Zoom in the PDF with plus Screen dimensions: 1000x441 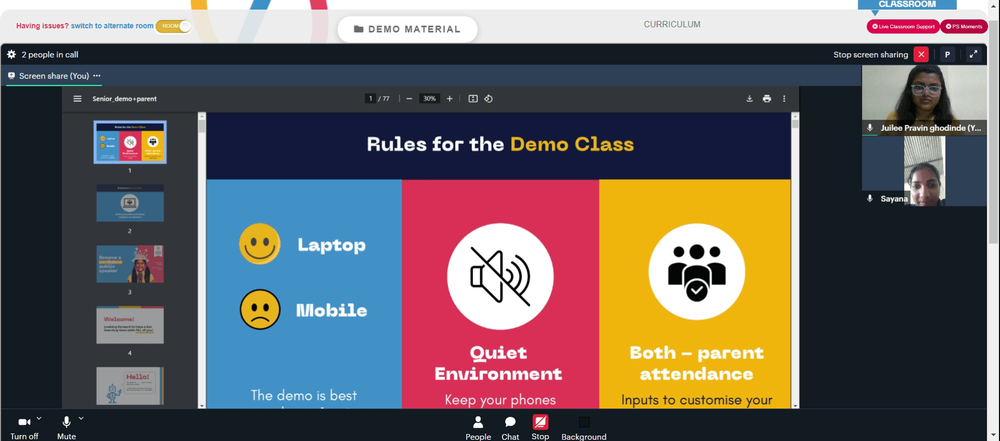pyautogui.click(x=450, y=98)
